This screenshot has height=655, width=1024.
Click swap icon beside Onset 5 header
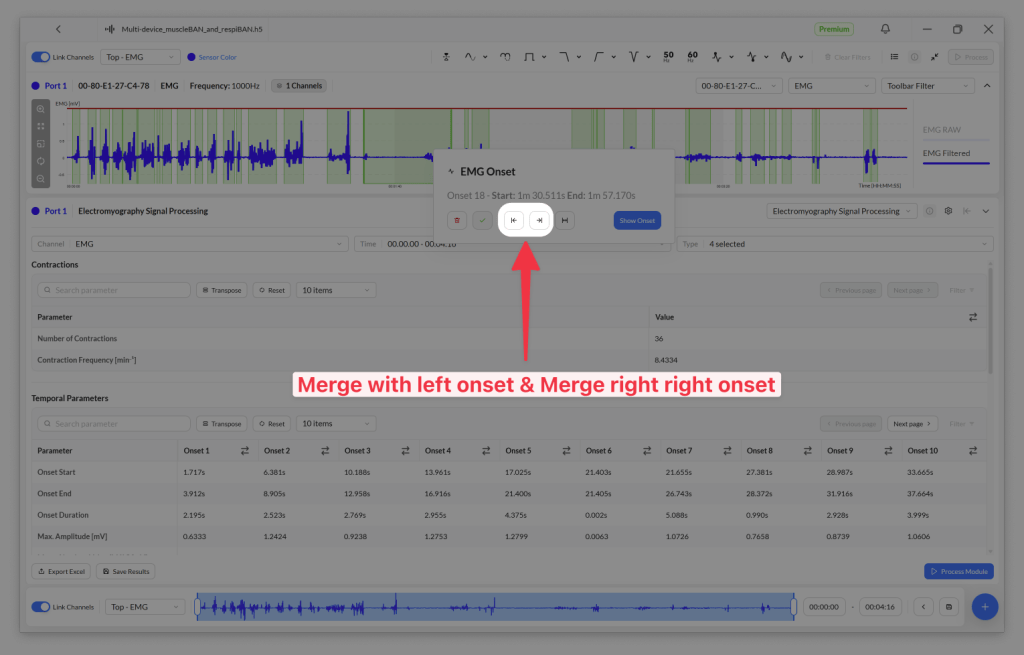click(566, 451)
